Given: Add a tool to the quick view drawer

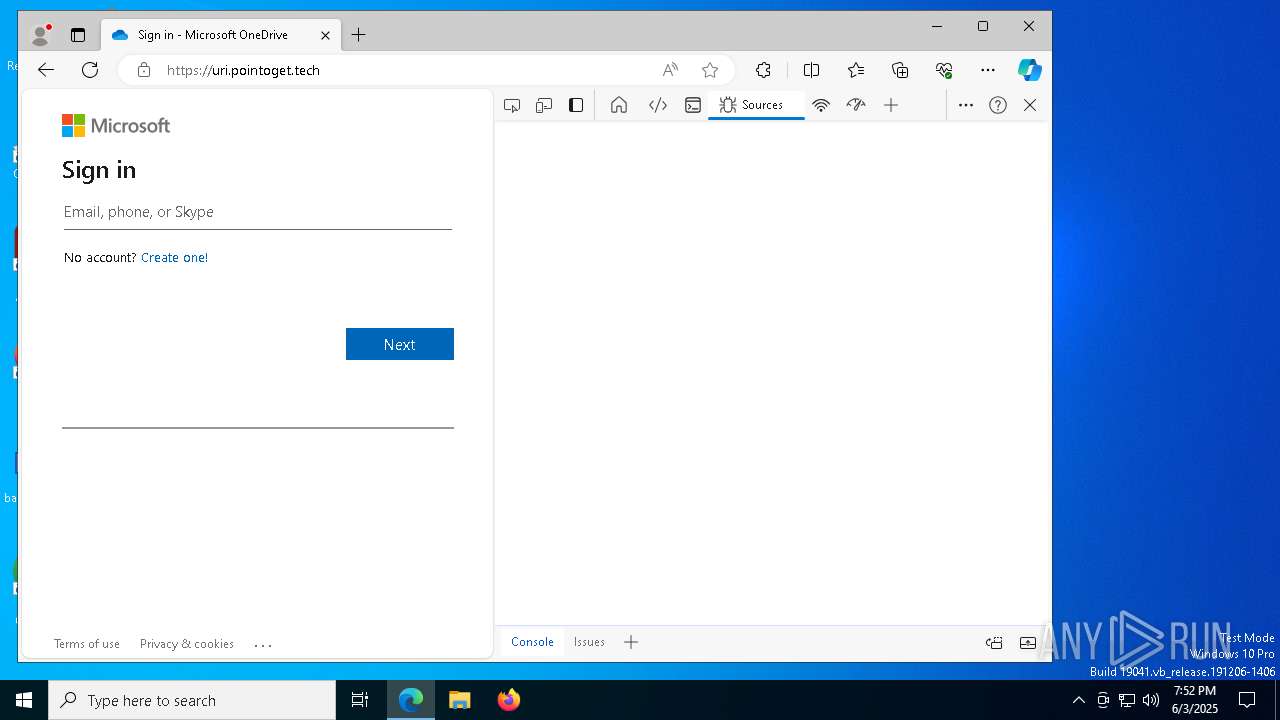Looking at the screenshot, I should click(631, 642).
